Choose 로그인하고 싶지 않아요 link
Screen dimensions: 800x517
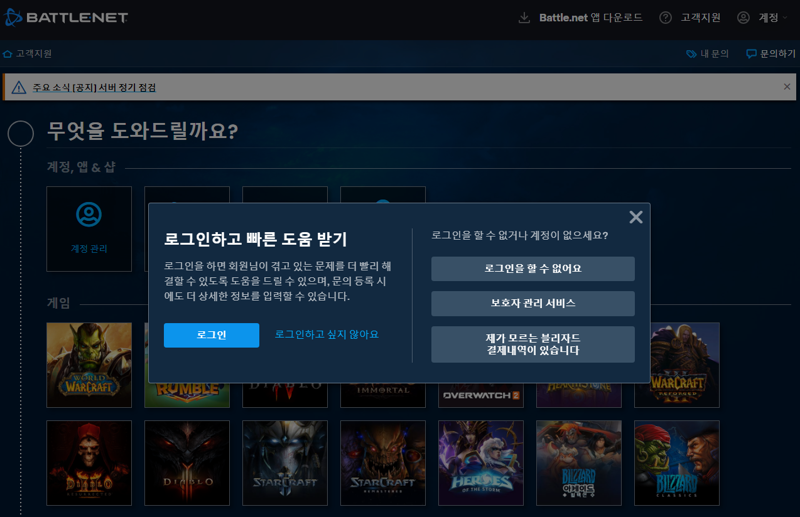click(x=327, y=334)
